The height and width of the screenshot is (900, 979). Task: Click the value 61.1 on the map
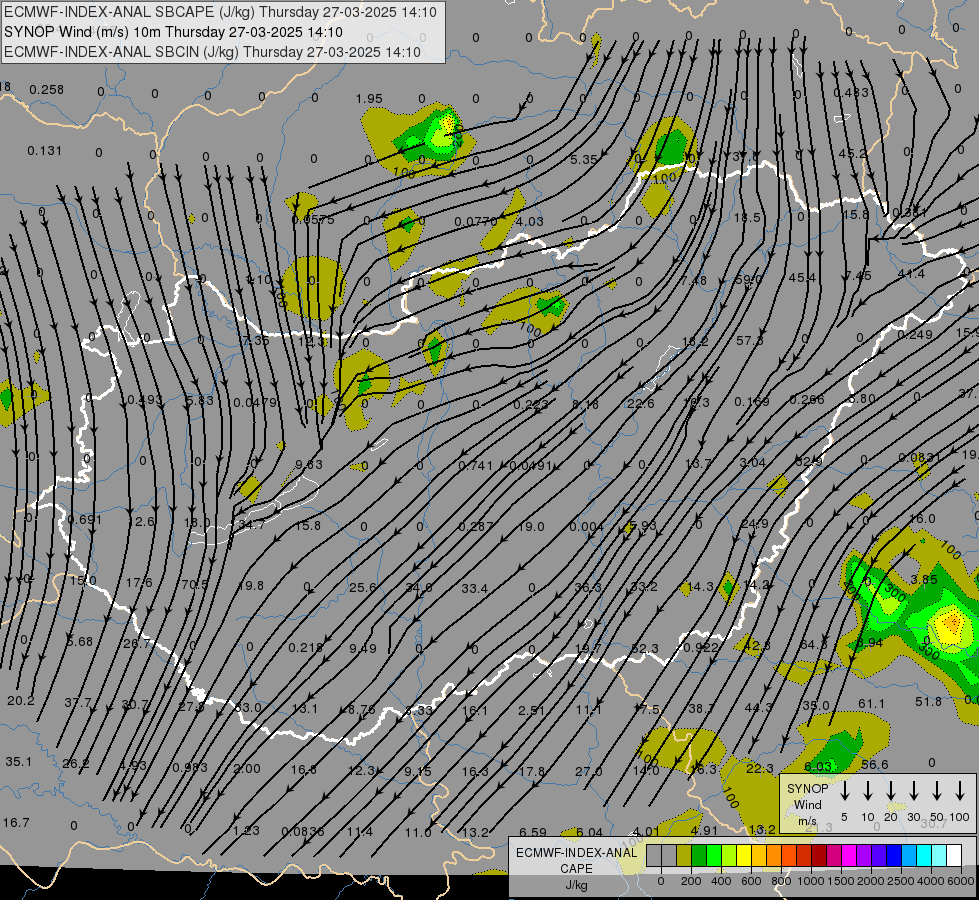tap(871, 704)
